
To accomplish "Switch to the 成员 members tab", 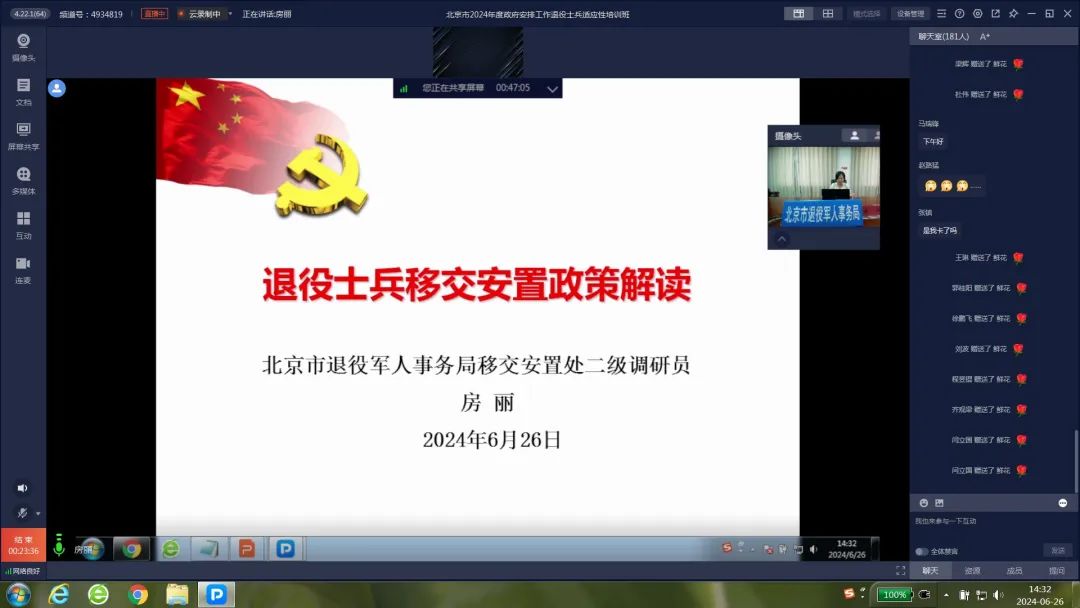I will click(1015, 571).
